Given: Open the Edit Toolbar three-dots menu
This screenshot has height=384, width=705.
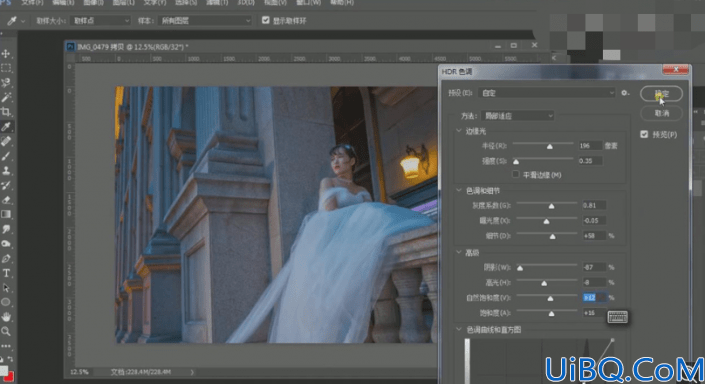Looking at the screenshot, I should tap(6, 346).
